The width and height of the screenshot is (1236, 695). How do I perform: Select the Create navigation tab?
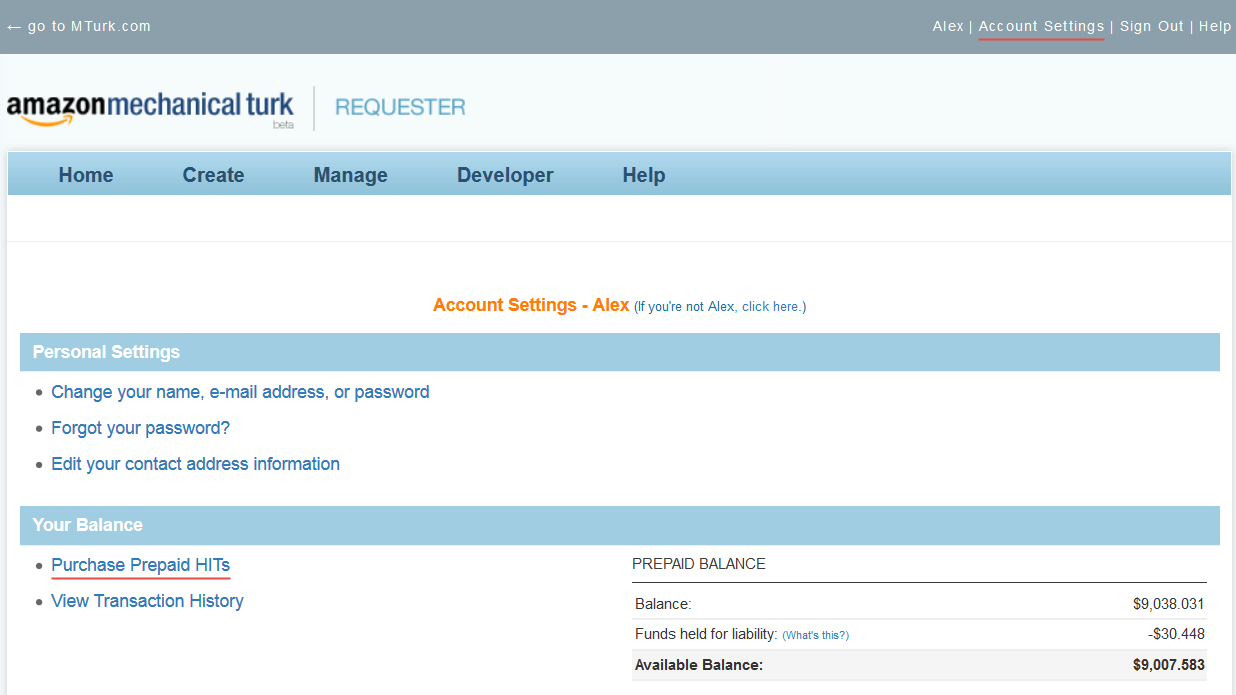213,175
